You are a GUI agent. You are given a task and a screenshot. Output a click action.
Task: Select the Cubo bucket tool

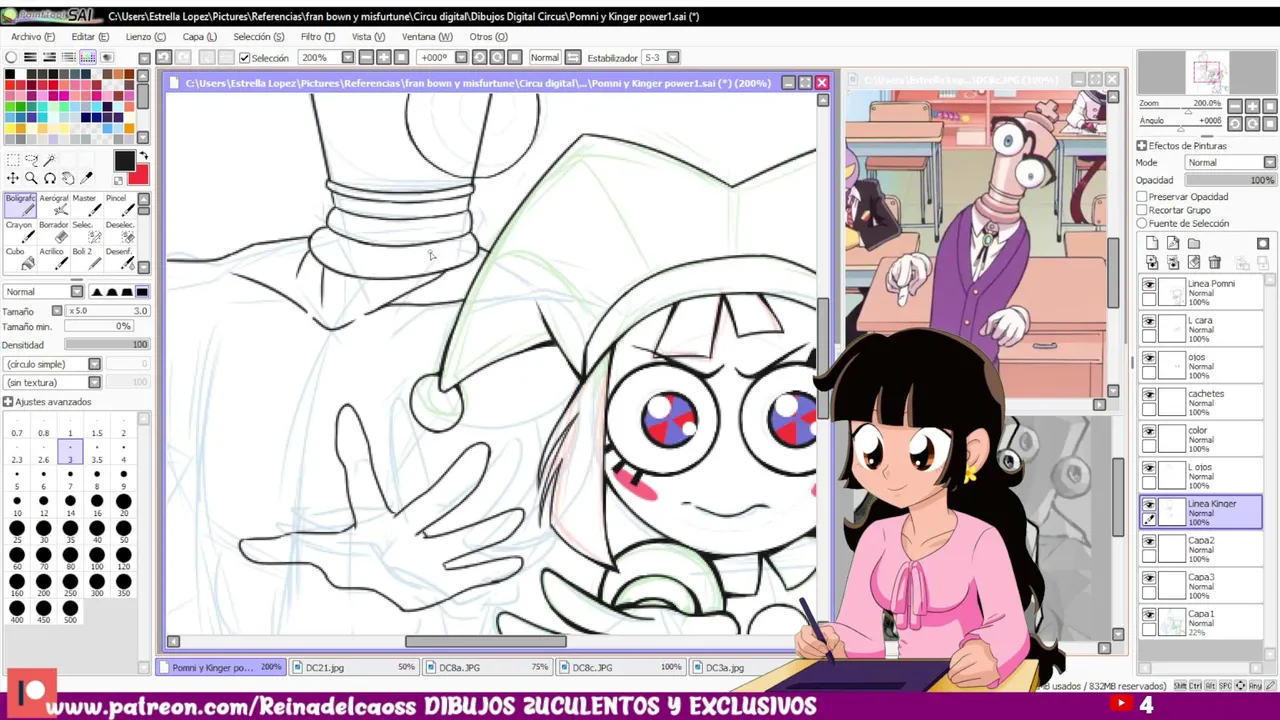pos(20,258)
